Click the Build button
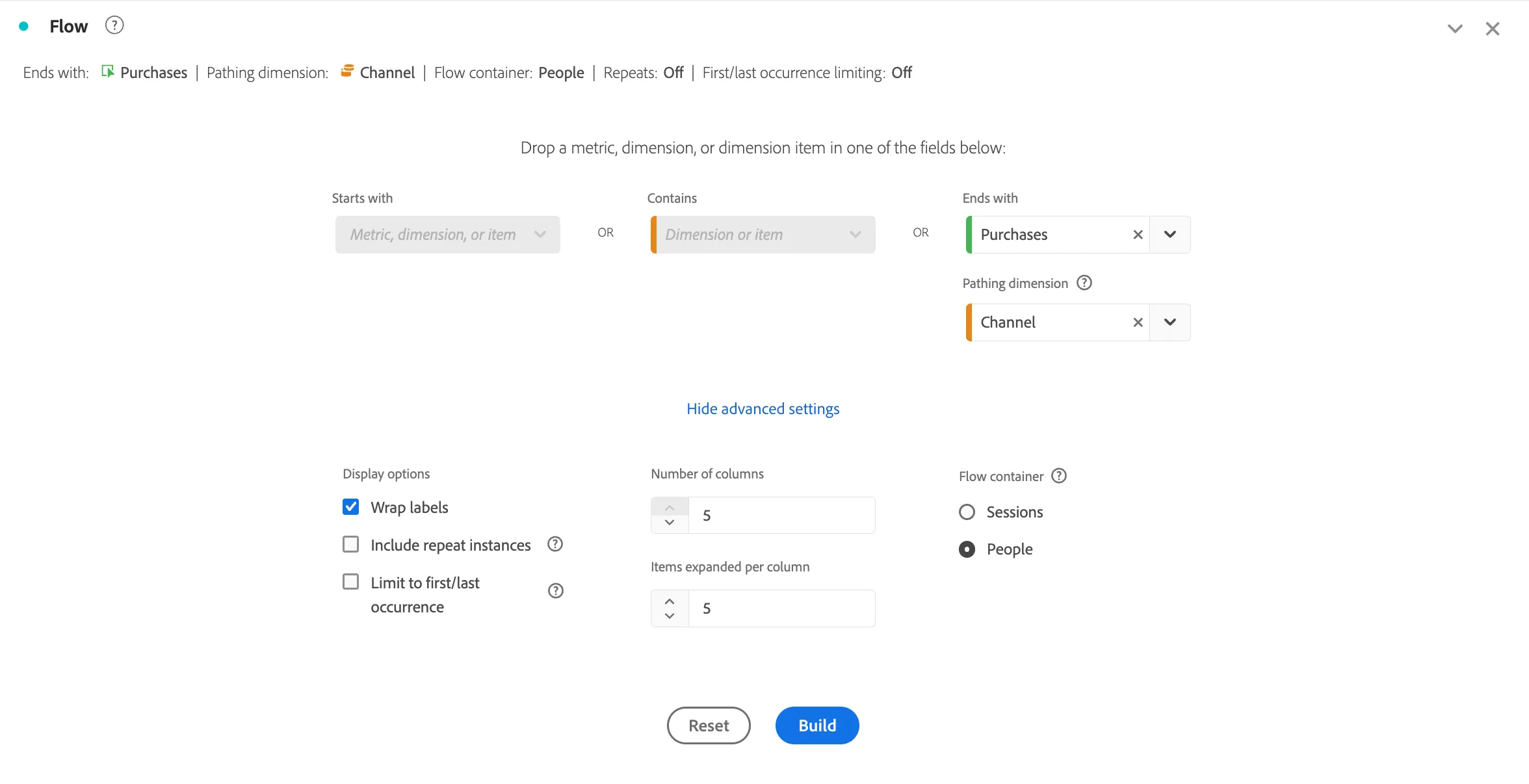The width and height of the screenshot is (1529, 784). tap(817, 725)
